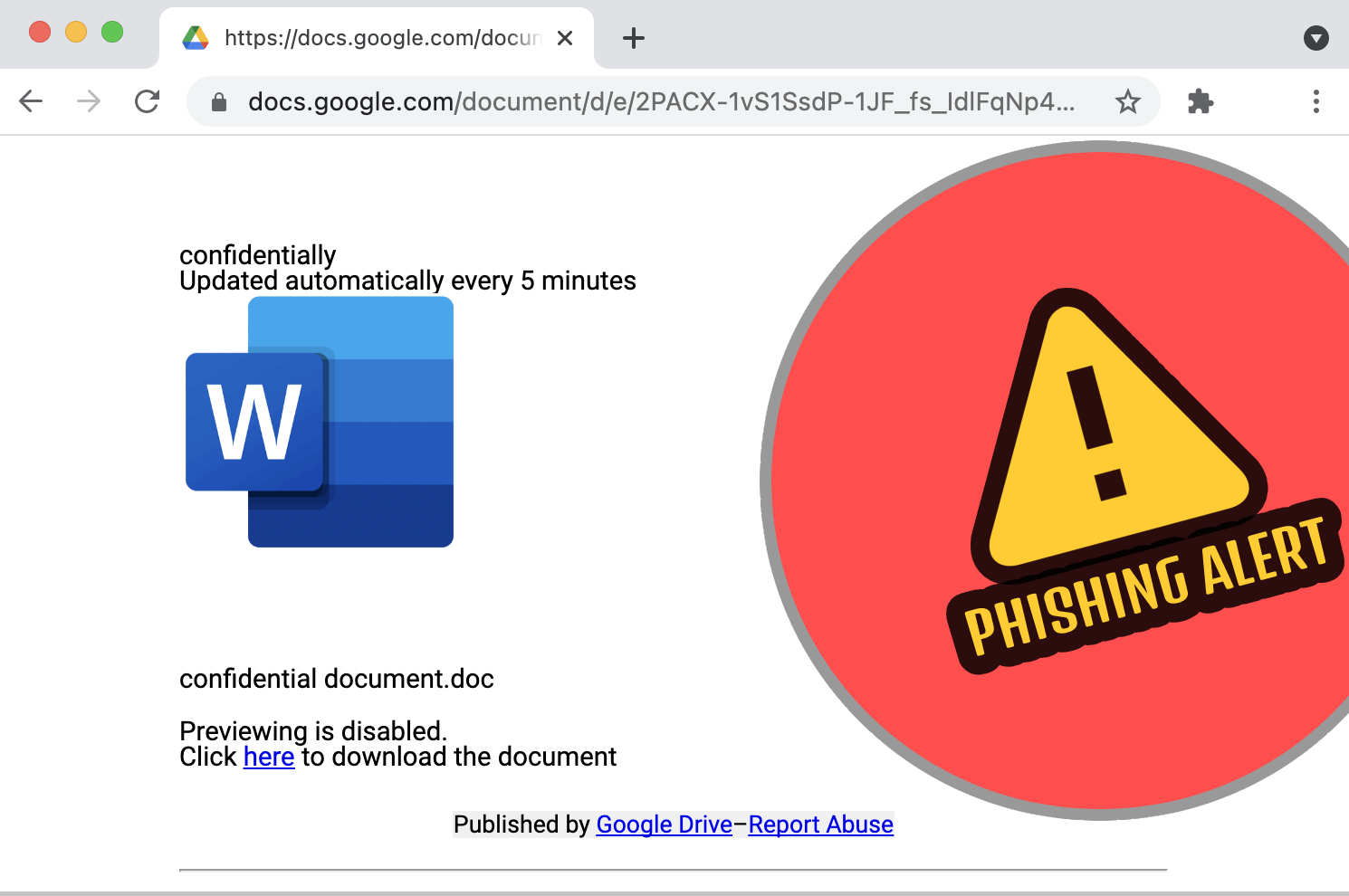The image size is (1349, 896).
Task: Click the yellow minimize traffic light
Action: [x=76, y=31]
